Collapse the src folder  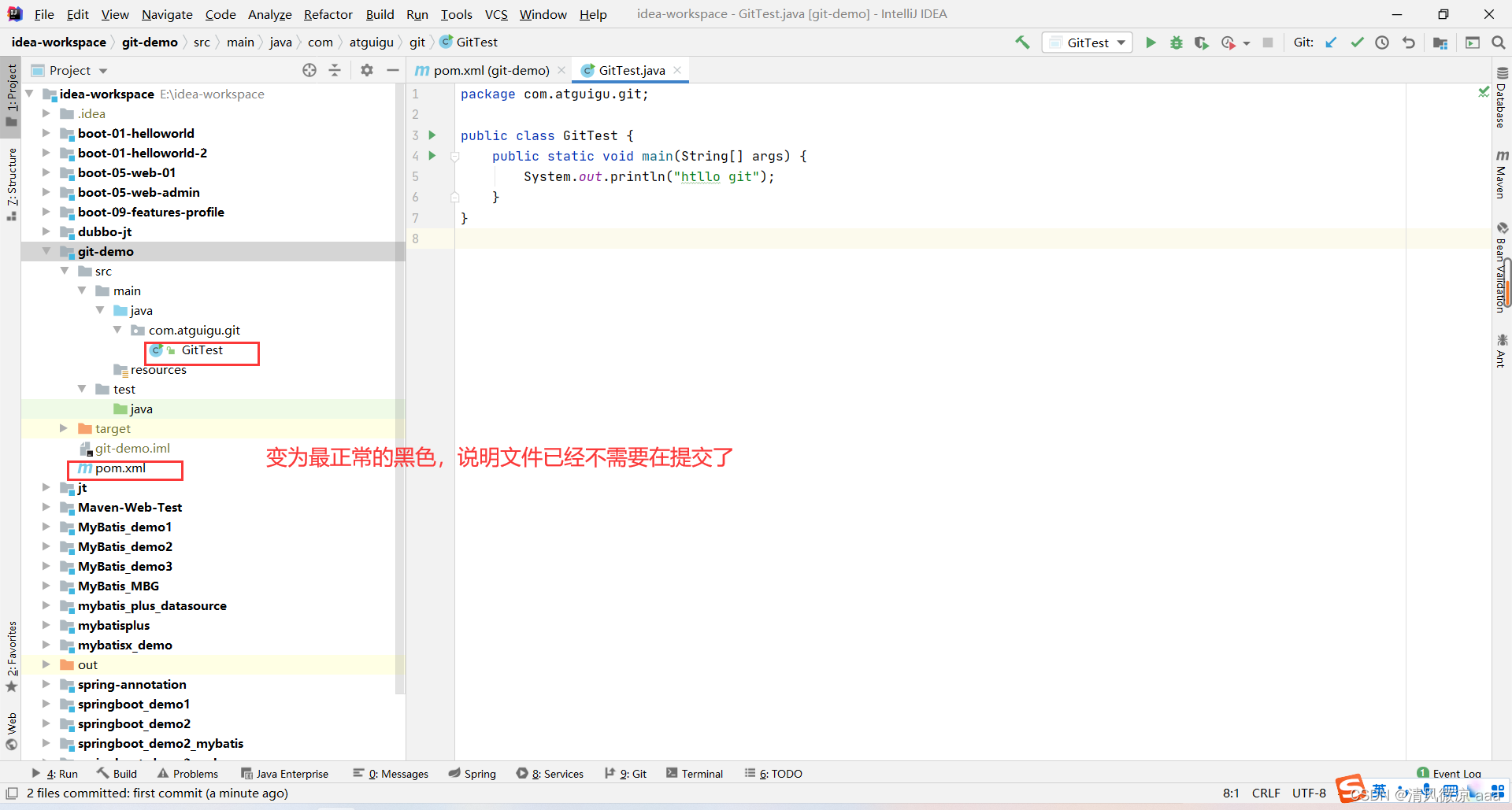point(65,271)
